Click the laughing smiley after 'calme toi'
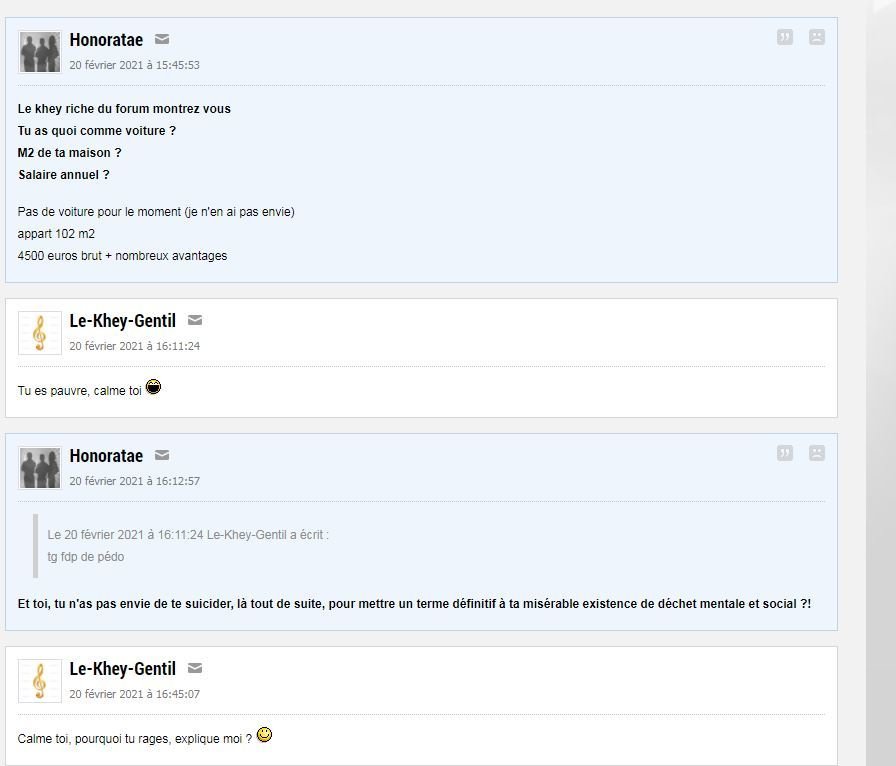This screenshot has width=896, height=766. (153, 387)
